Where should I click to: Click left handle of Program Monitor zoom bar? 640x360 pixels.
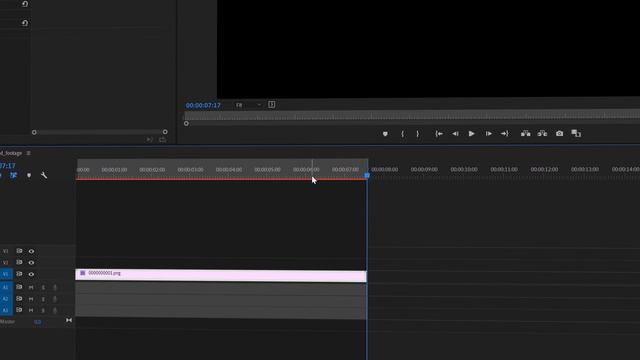click(x=187, y=124)
